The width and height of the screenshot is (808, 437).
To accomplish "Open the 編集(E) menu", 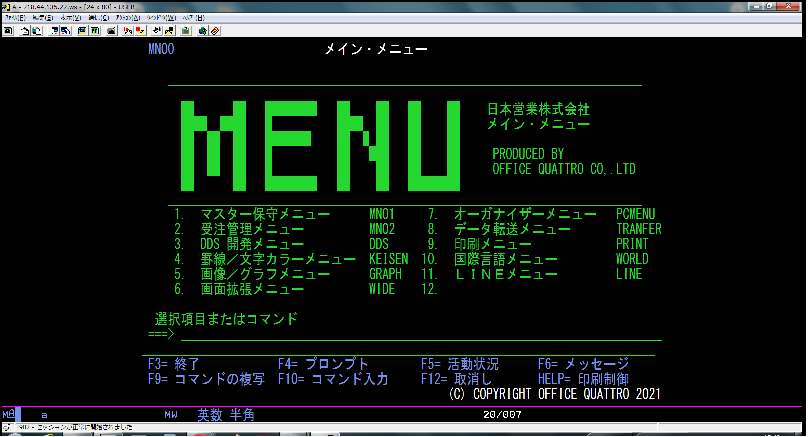I will [43, 18].
